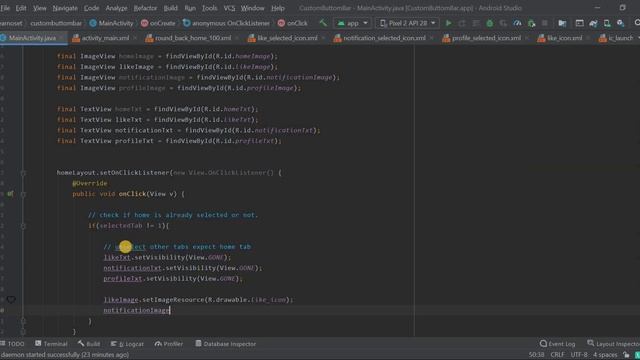This screenshot has width=640, height=360.
Task: Click Apply Changes and Restart Activity icon
Action: pos(462,23)
